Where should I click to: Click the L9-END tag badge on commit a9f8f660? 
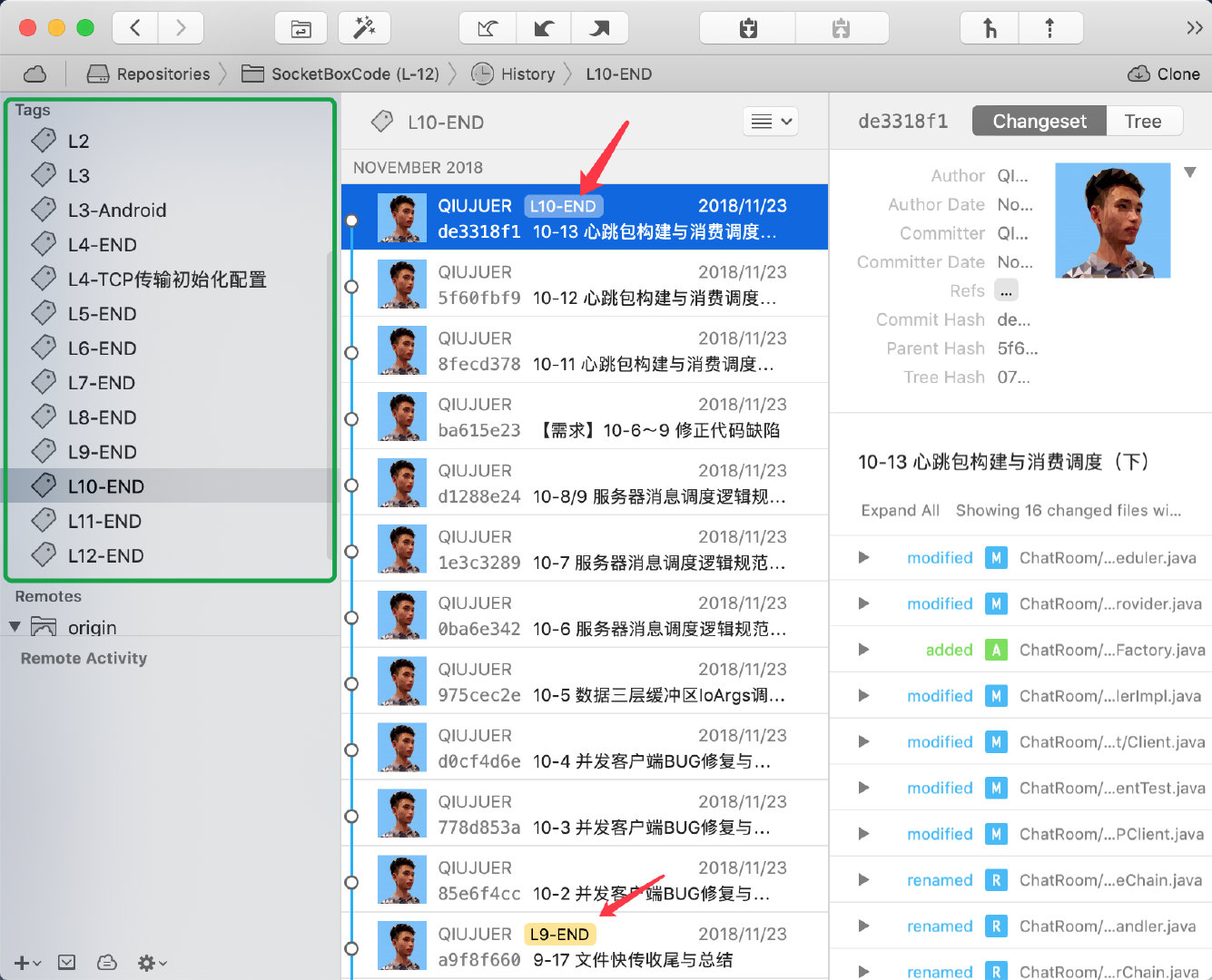click(559, 935)
